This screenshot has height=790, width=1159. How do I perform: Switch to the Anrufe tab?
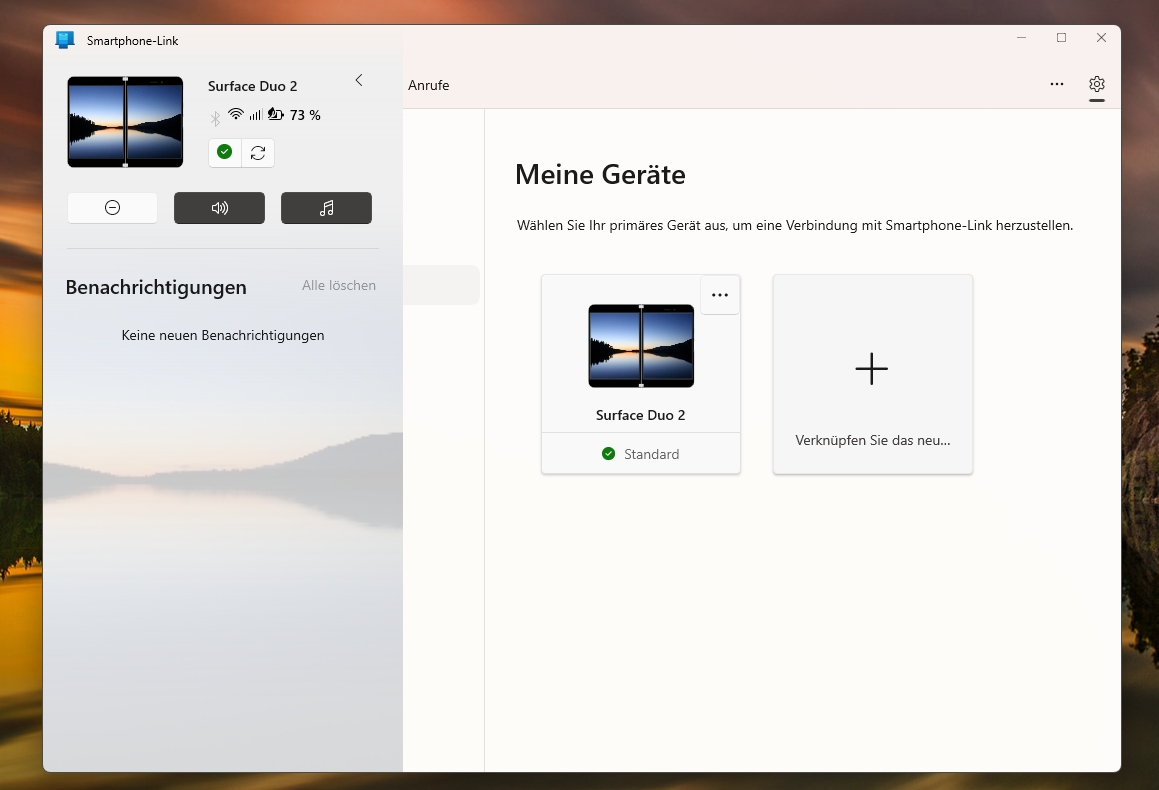pos(429,85)
